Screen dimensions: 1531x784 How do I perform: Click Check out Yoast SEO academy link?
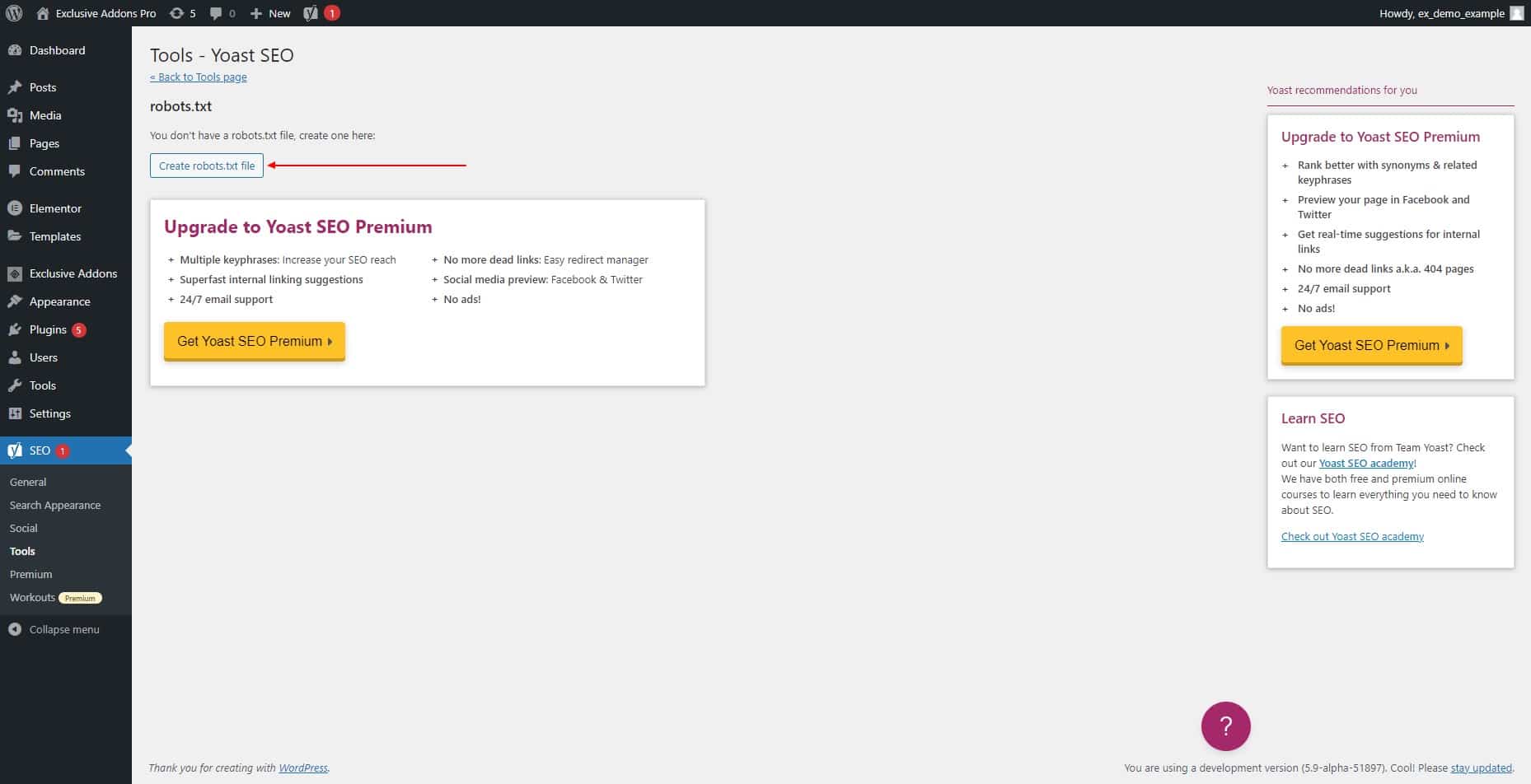pyautogui.click(x=1352, y=536)
